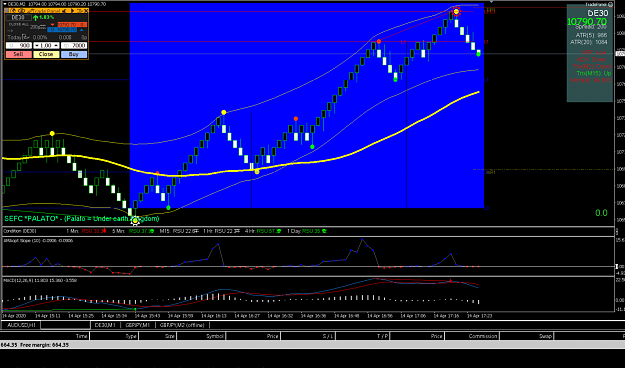Click the blue Buy button
This screenshot has width=625, height=368.
(x=74, y=54)
